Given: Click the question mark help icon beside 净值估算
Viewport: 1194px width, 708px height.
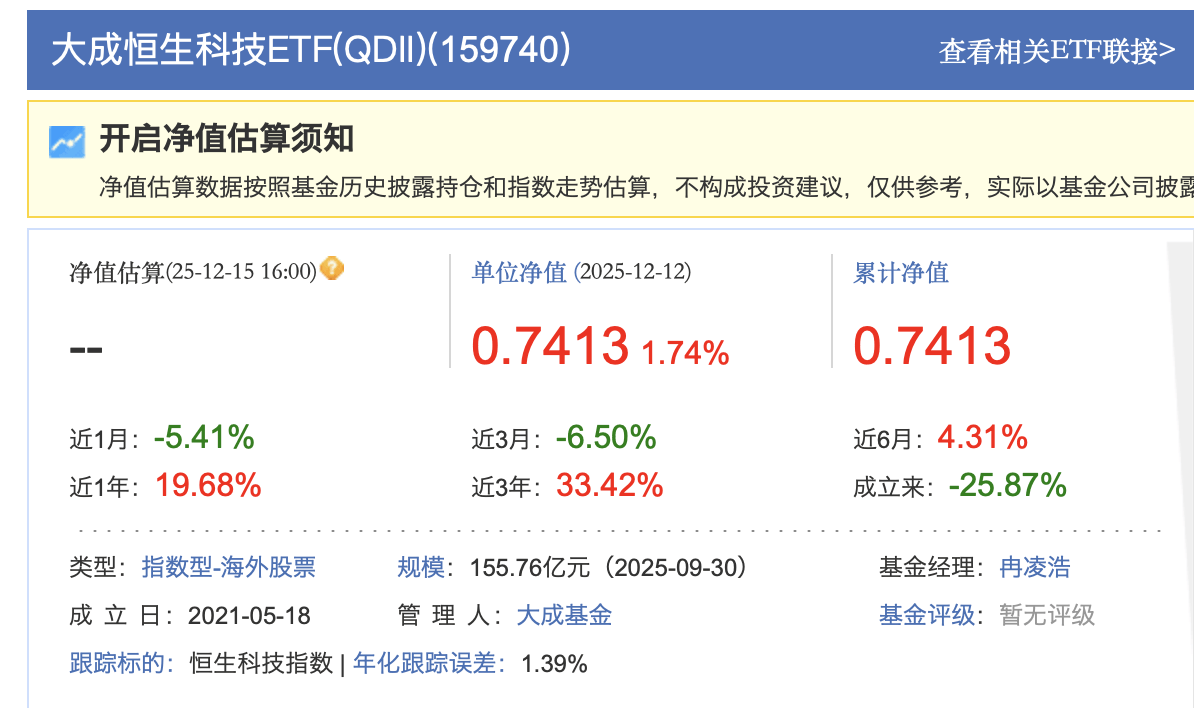Looking at the screenshot, I should pos(332,269).
